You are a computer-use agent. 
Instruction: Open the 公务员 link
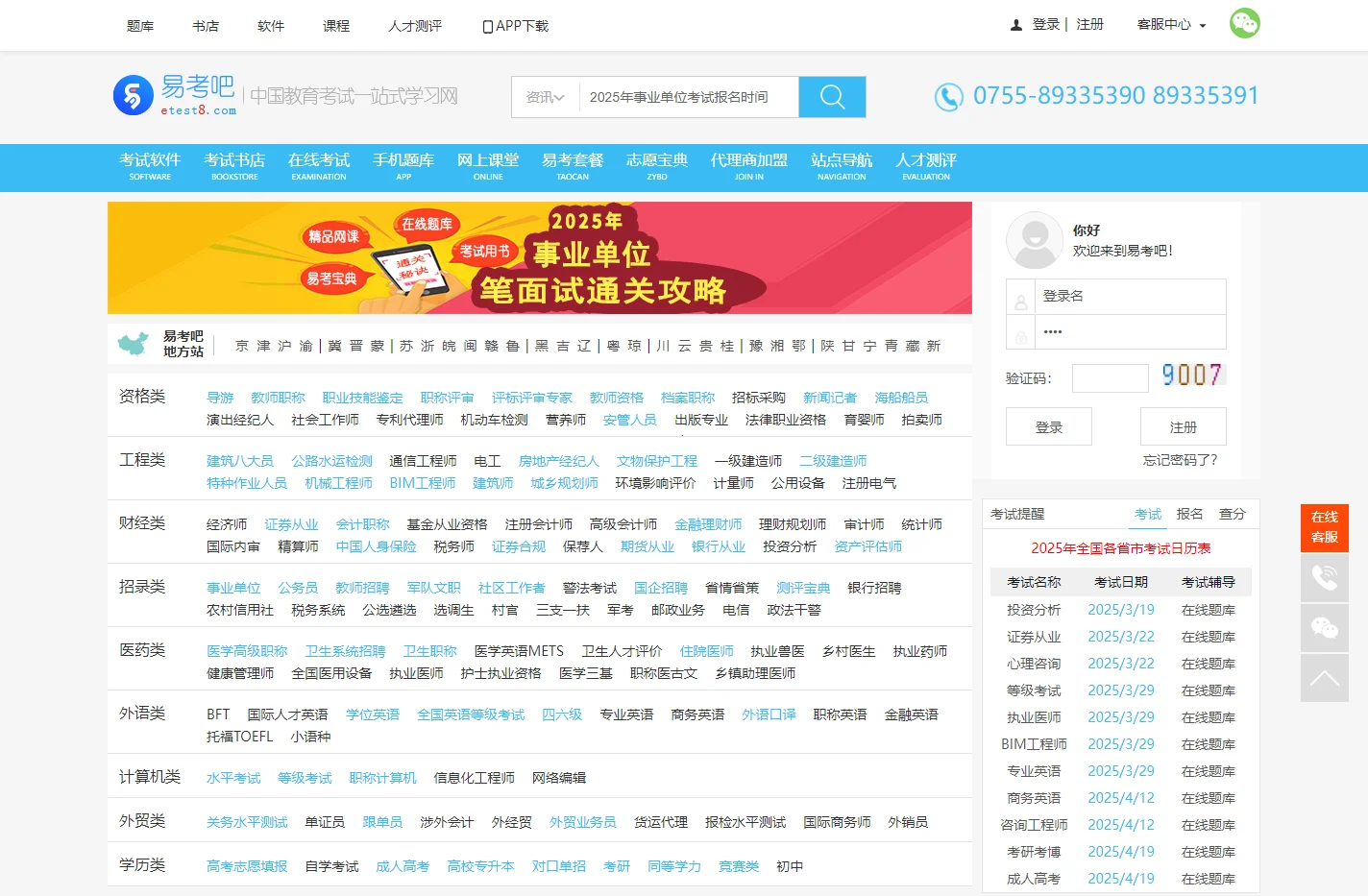tap(298, 588)
